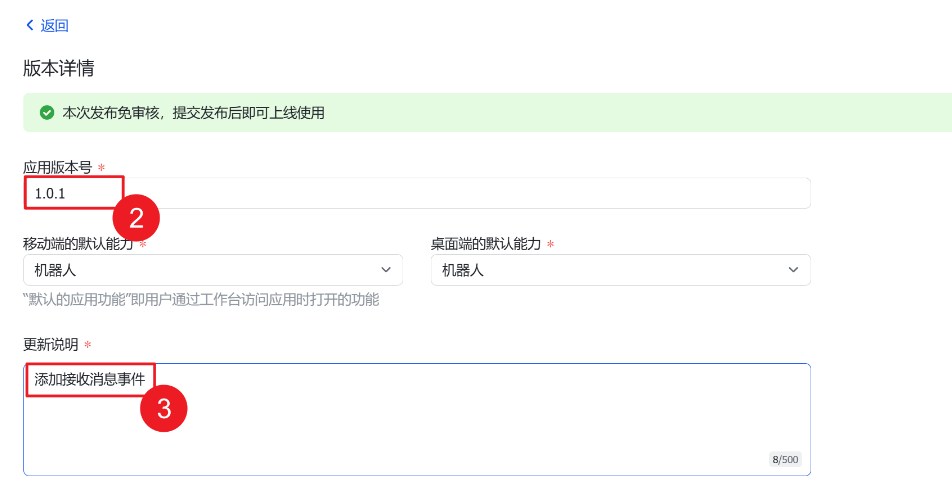Click the 1.0.1 version number text

[50, 193]
